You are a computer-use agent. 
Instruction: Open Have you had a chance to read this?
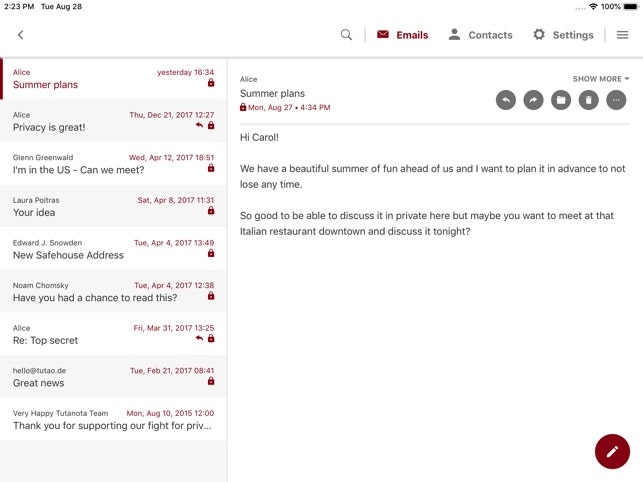(114, 292)
